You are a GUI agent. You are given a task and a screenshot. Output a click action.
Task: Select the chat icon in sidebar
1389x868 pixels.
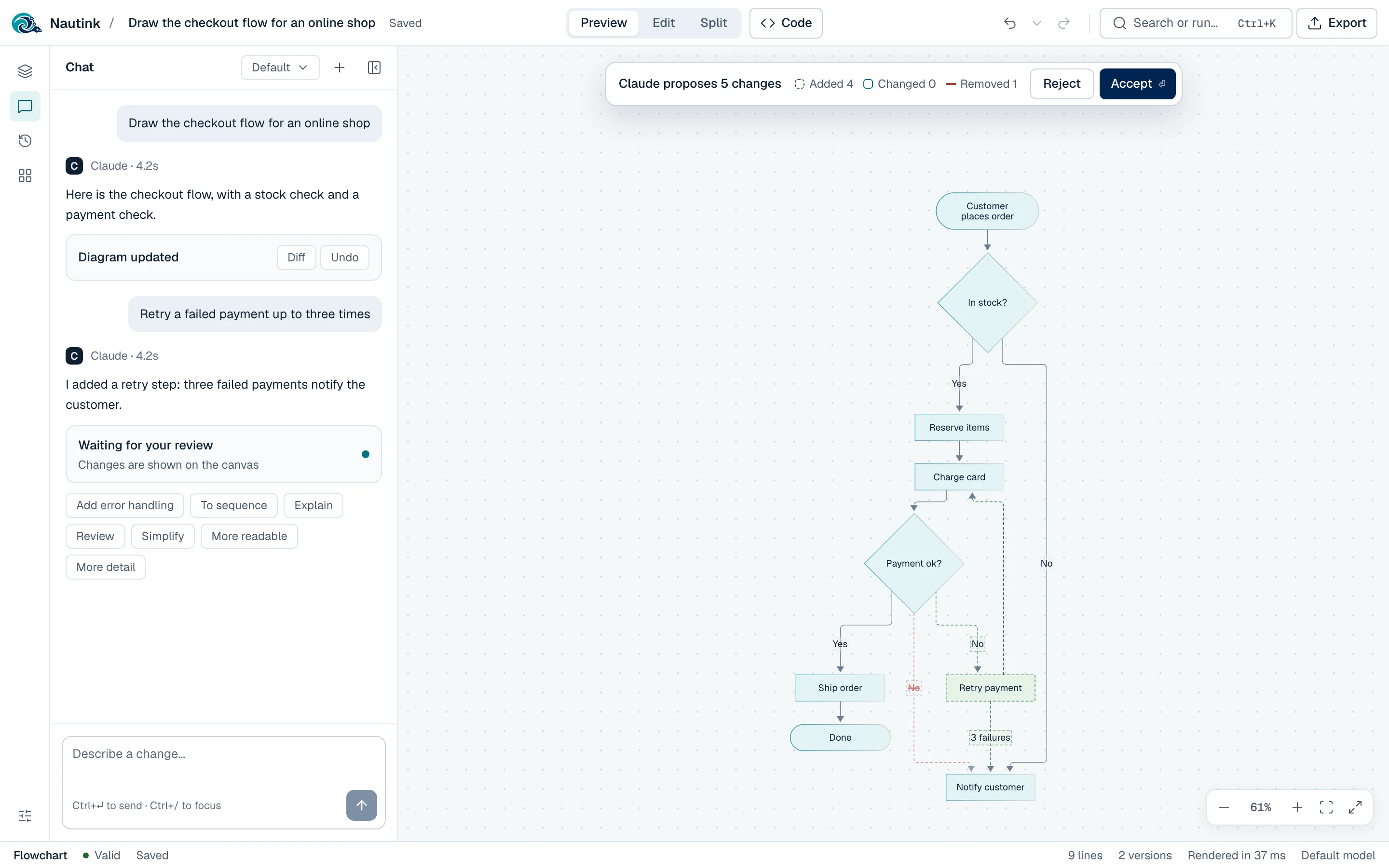[x=25, y=106]
